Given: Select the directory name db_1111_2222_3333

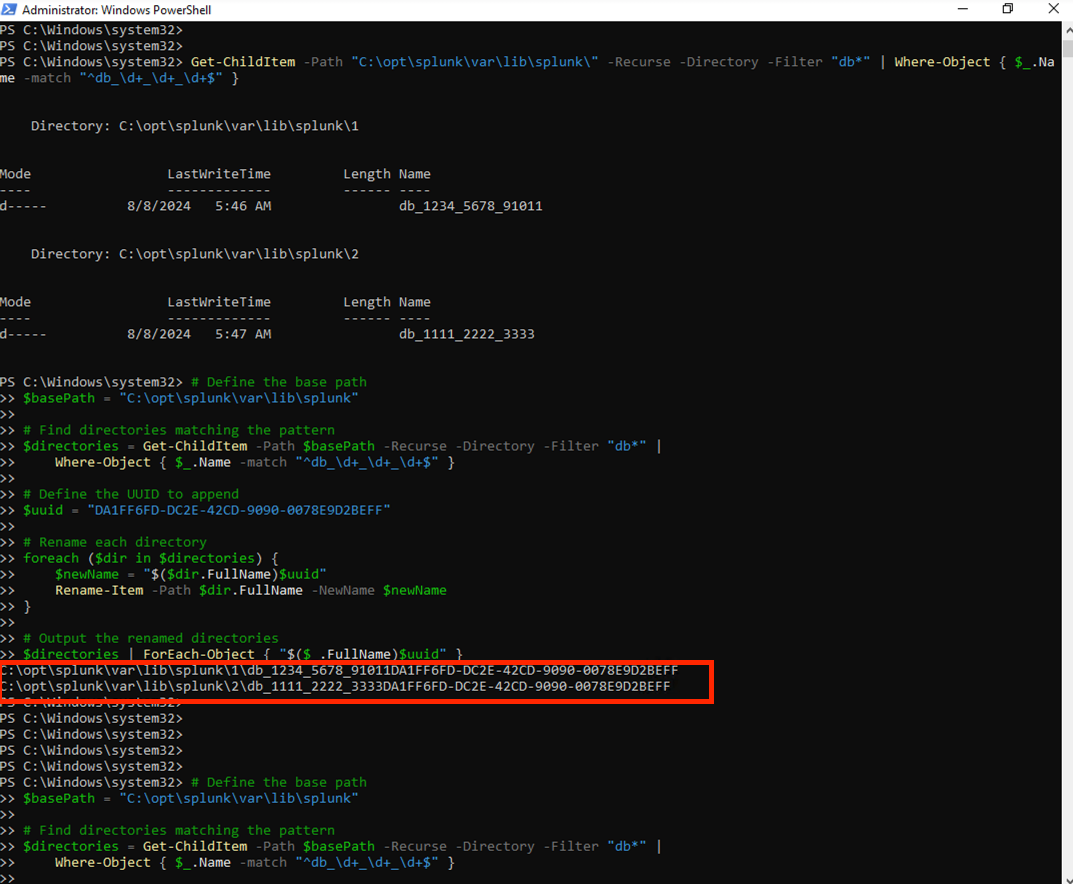Looking at the screenshot, I should [x=466, y=333].
